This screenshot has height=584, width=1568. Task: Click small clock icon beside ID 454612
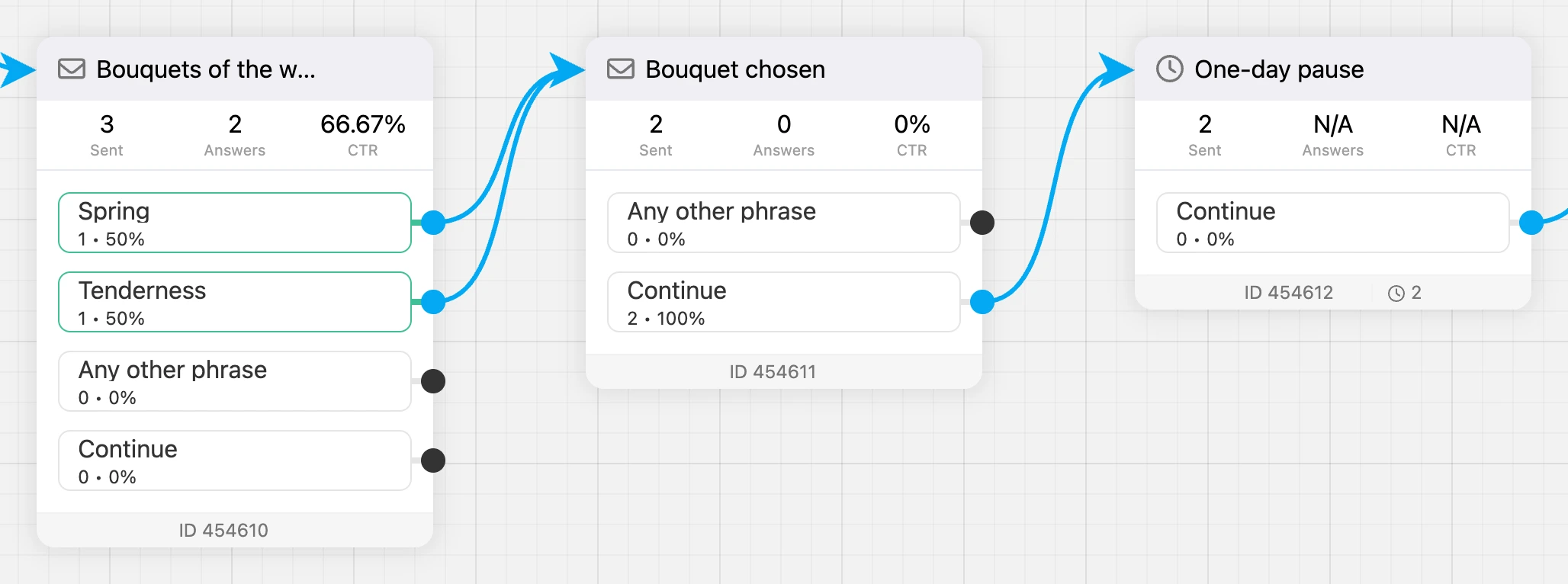point(1396,294)
